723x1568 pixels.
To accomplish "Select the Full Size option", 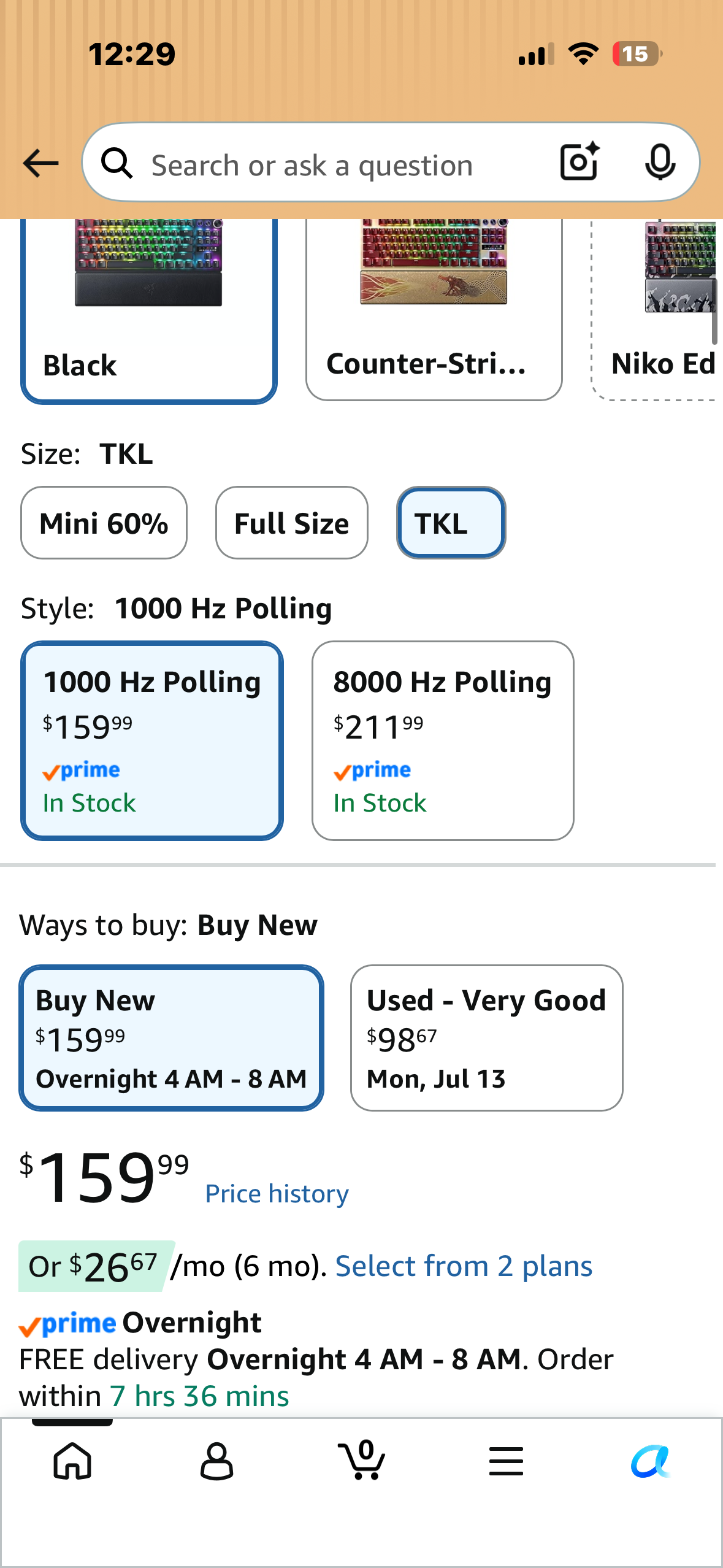I will coord(292,523).
